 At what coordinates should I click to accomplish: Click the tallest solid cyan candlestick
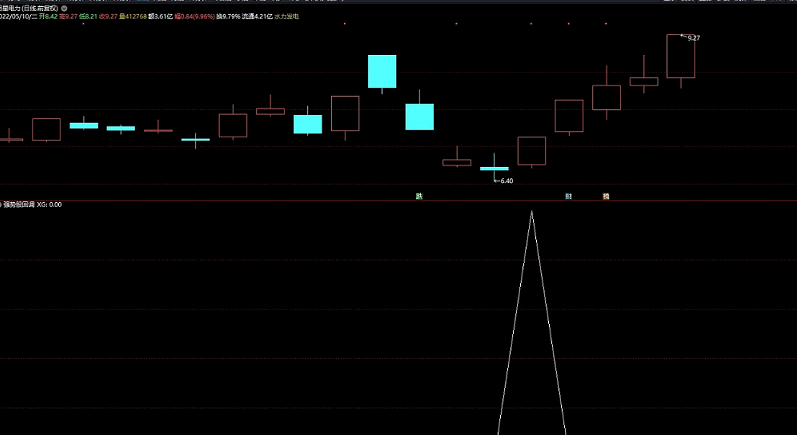coord(382,71)
